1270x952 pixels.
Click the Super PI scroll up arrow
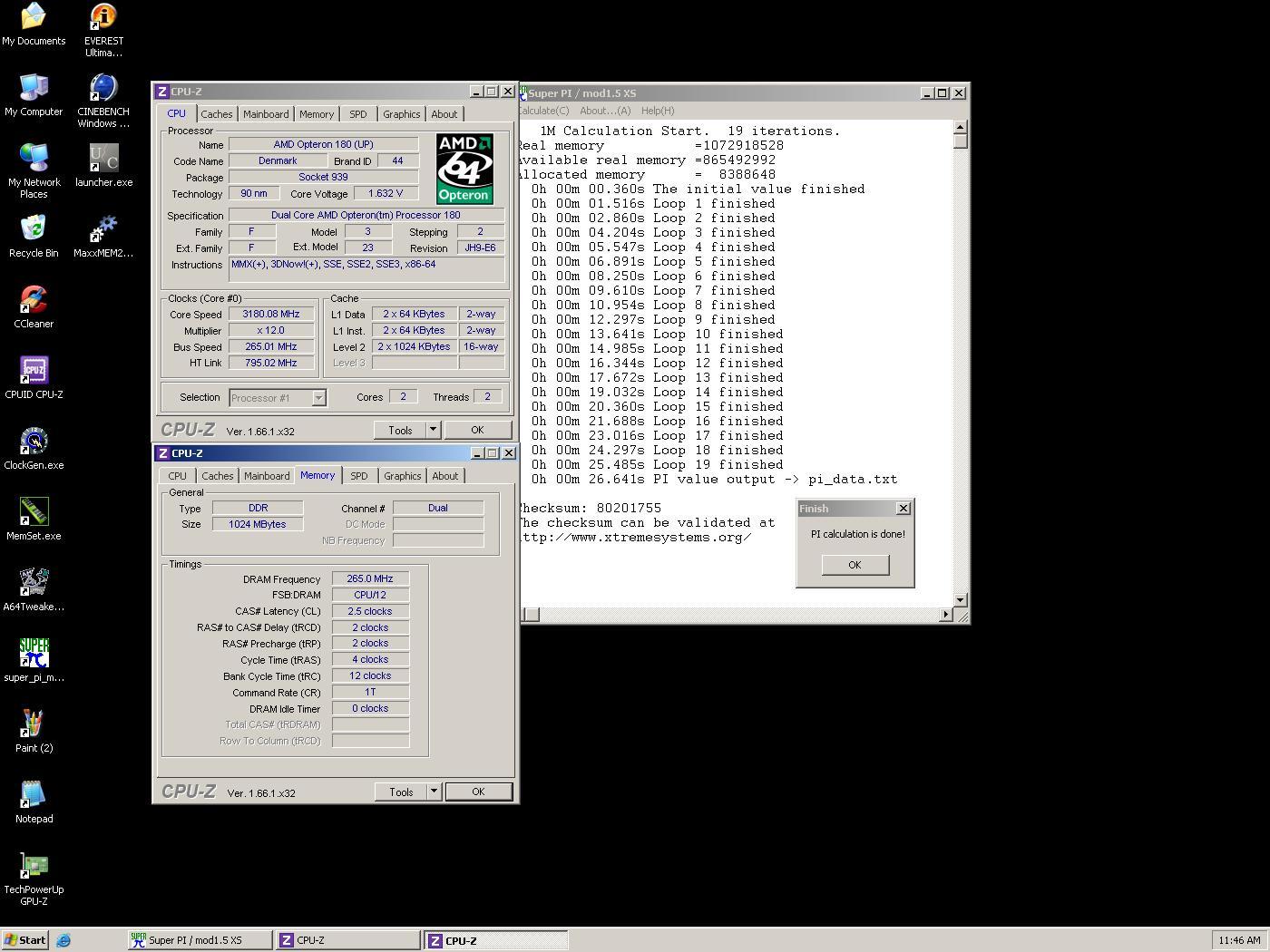pos(961,127)
